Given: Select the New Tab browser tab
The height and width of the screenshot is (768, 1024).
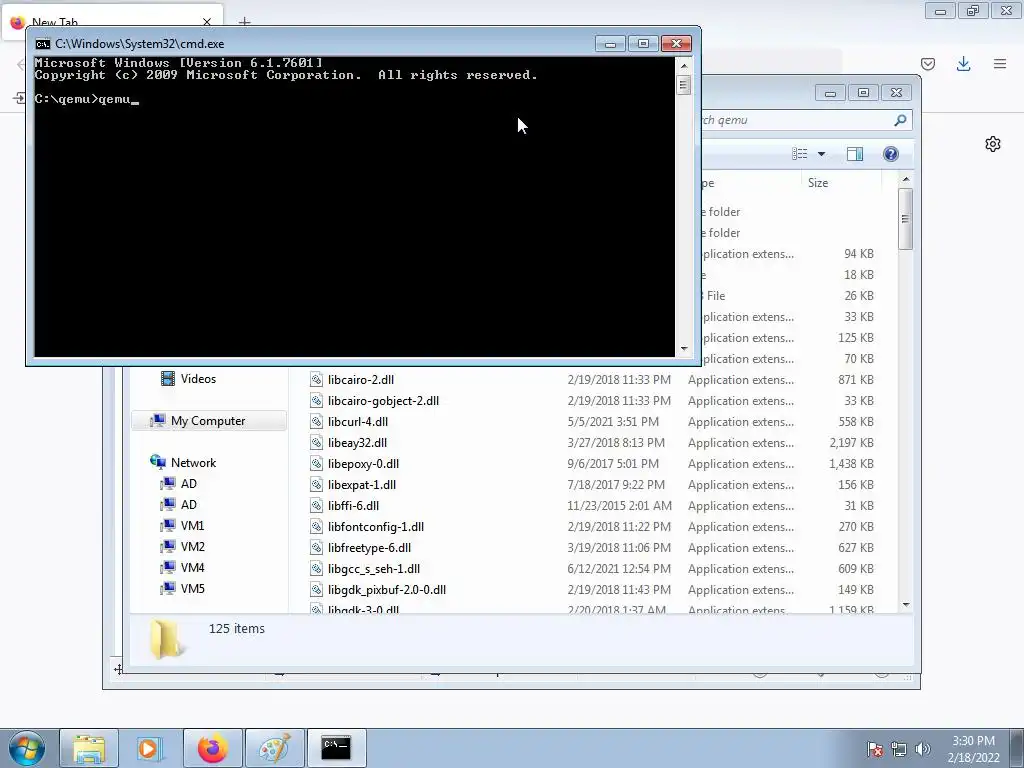Looking at the screenshot, I should [113, 23].
